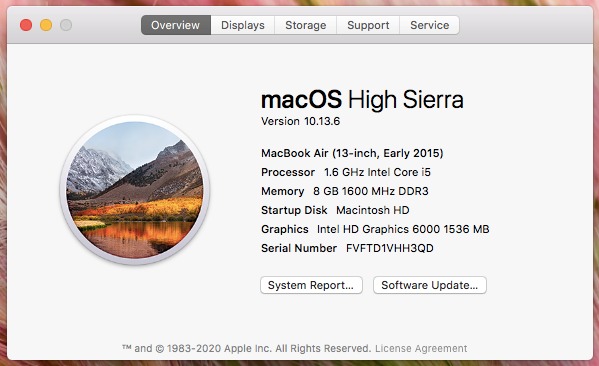Open the Displays tab

coord(243,25)
